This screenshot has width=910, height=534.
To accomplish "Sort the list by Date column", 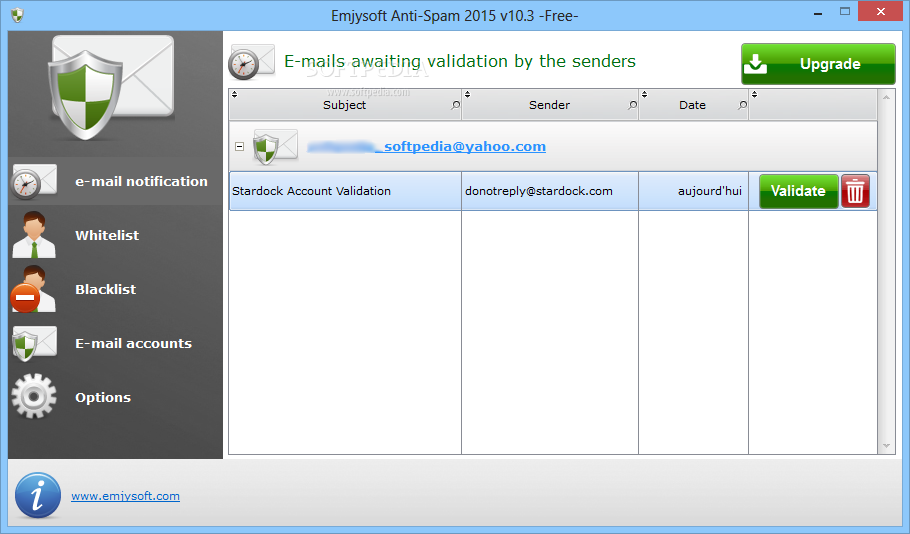I will [x=692, y=105].
